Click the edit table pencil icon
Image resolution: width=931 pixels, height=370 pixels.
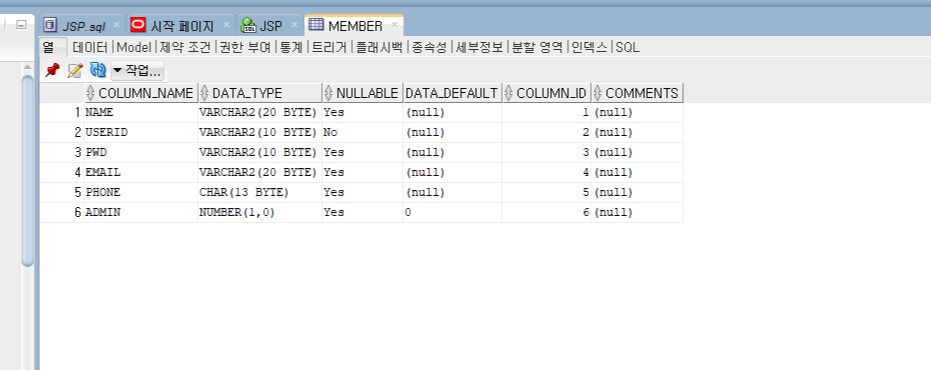click(x=75, y=71)
